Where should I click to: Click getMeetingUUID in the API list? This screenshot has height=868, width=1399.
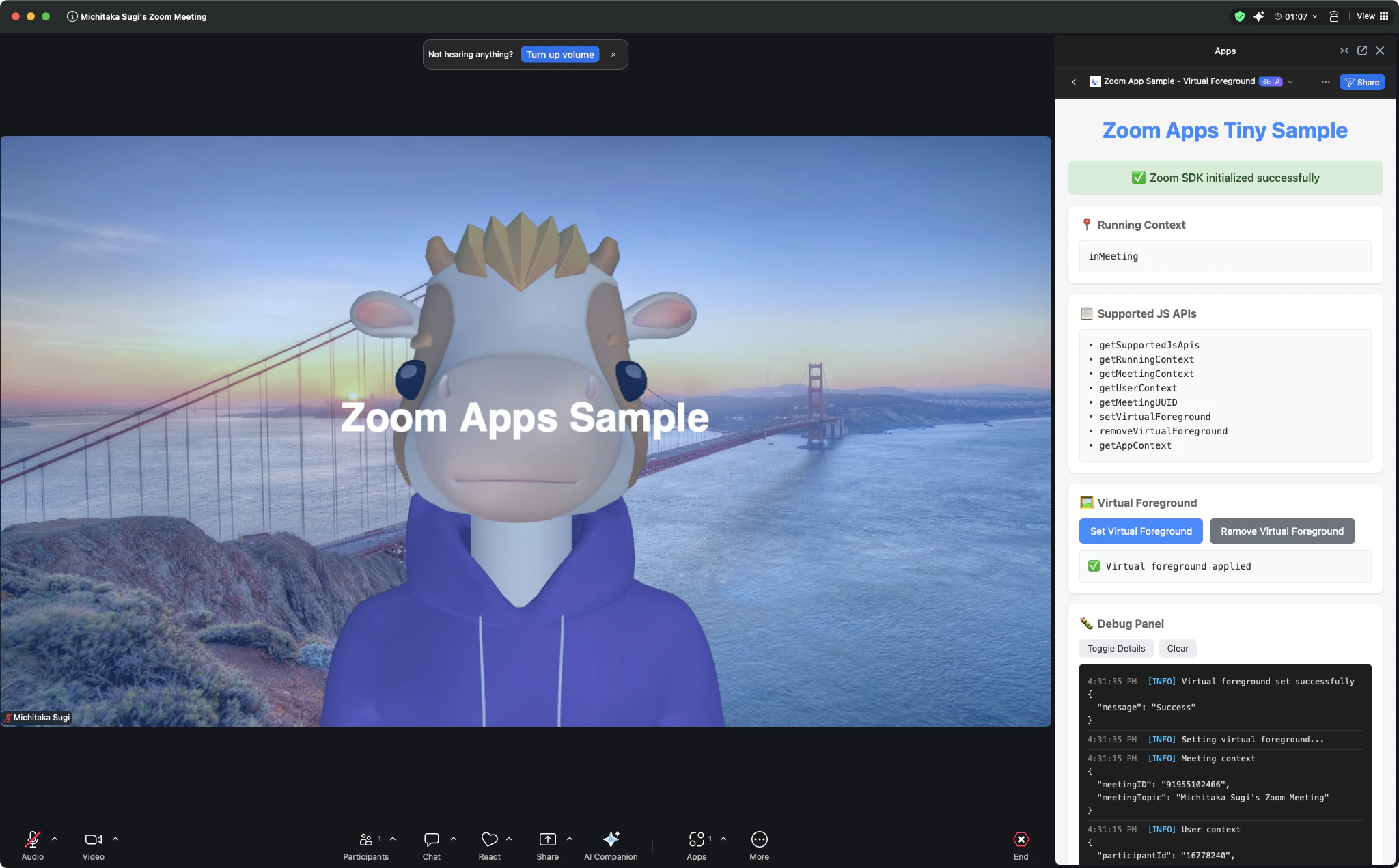click(x=1138, y=402)
